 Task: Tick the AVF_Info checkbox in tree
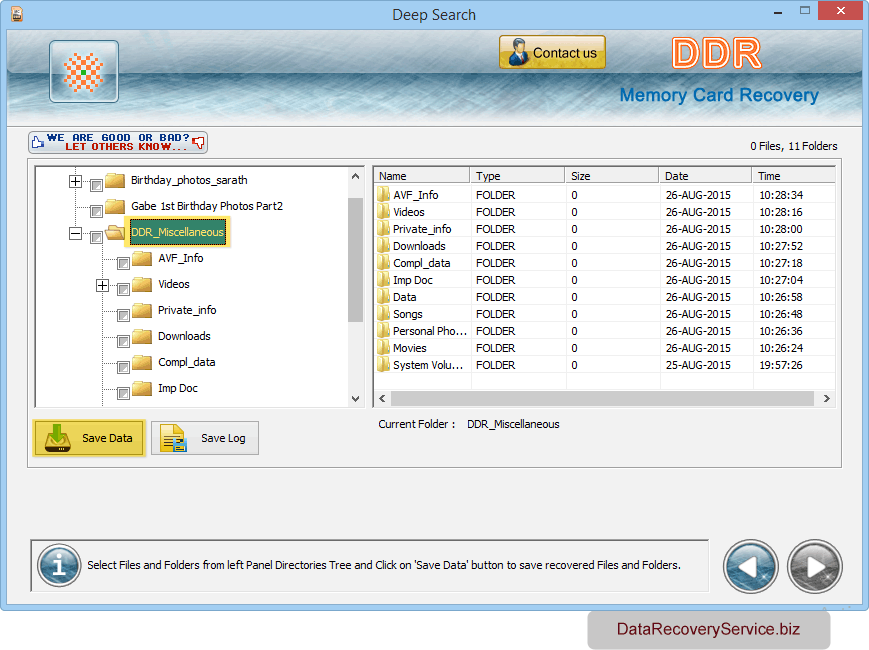[x=123, y=263]
